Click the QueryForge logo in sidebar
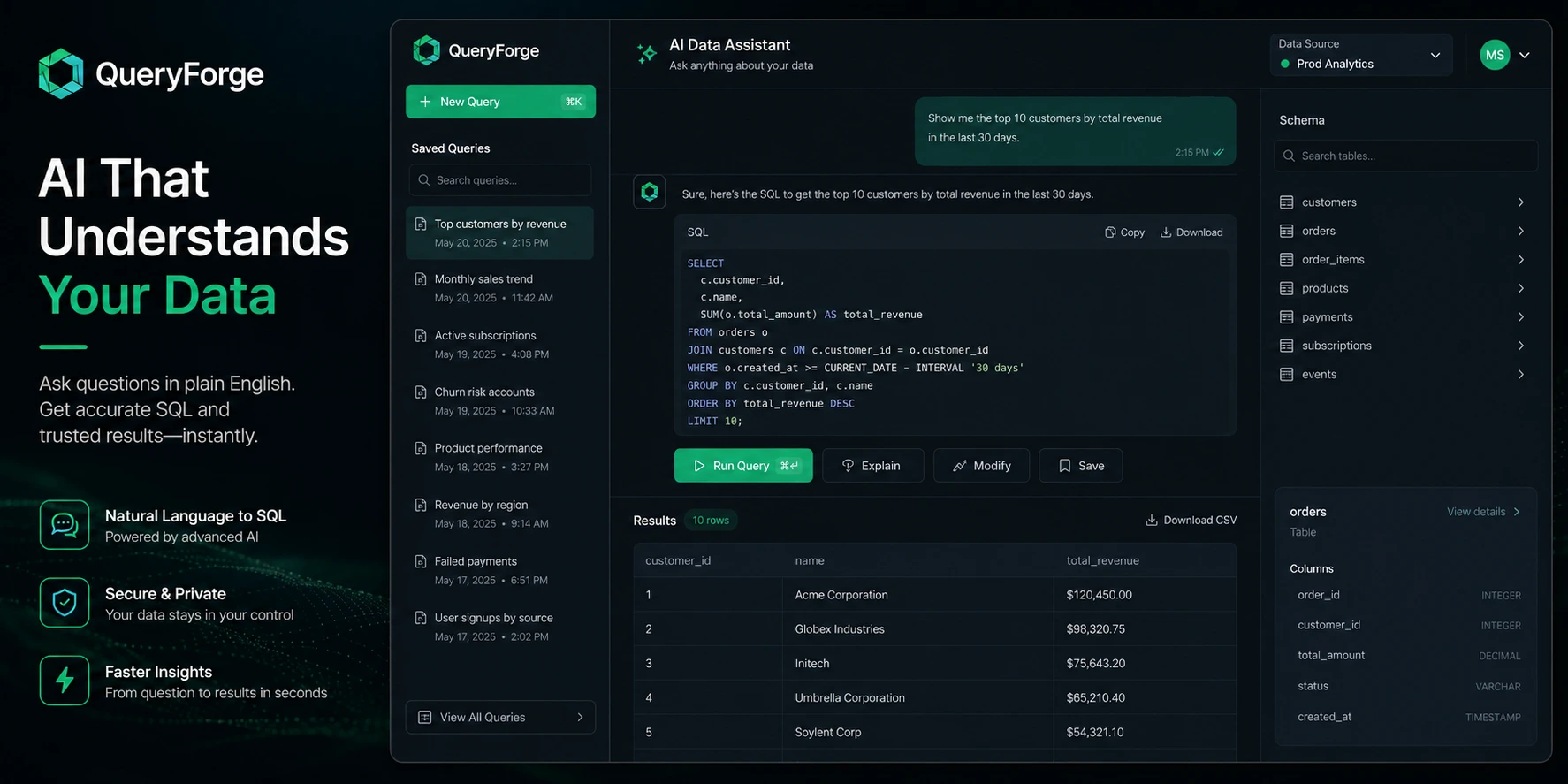Image resolution: width=1568 pixels, height=784 pixels. point(427,50)
